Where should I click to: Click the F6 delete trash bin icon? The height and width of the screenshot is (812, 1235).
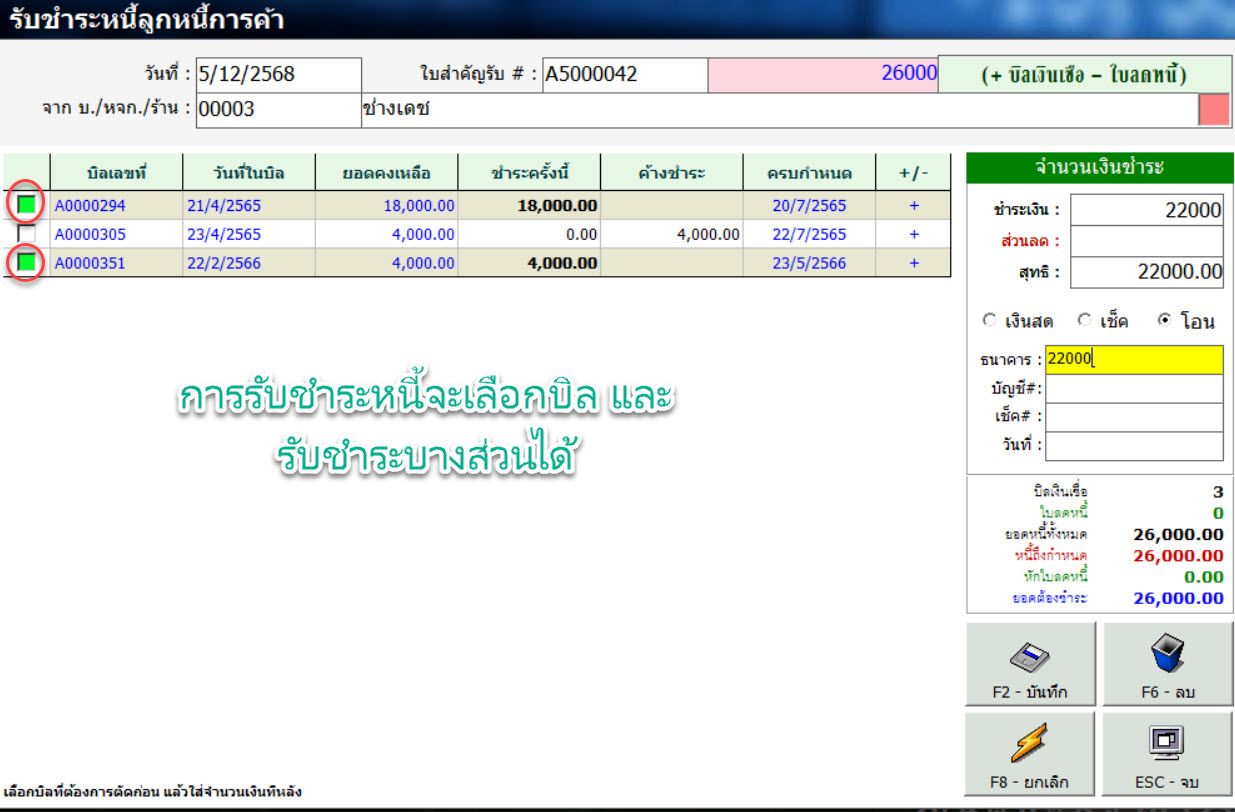(x=1167, y=656)
